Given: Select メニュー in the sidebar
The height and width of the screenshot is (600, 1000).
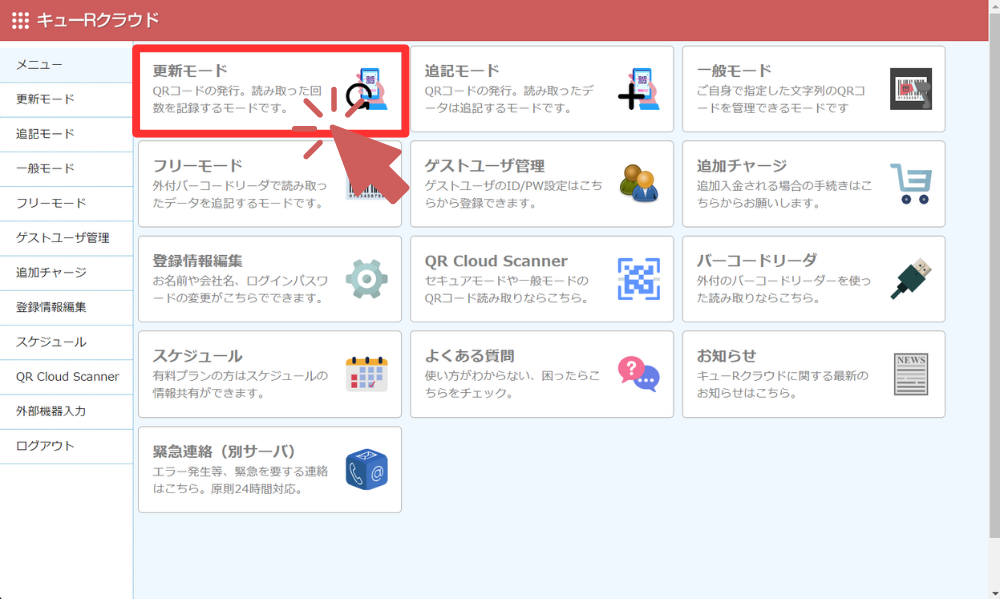Looking at the screenshot, I should click(x=66, y=65).
